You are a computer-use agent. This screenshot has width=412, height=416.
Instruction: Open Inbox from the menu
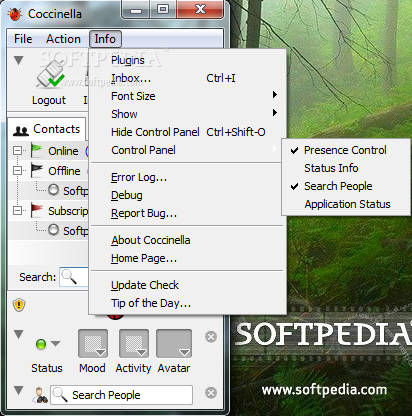pyautogui.click(x=188, y=78)
